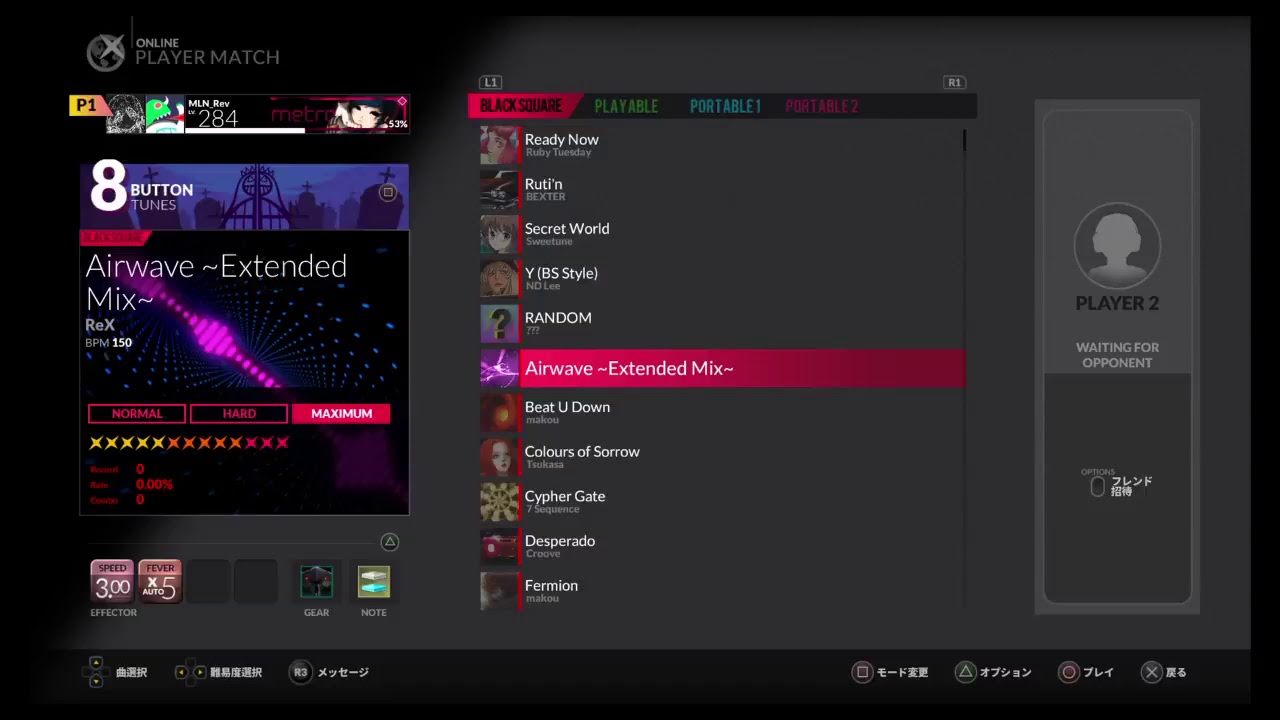
Task: Select HARD difficulty
Action: pos(239,414)
